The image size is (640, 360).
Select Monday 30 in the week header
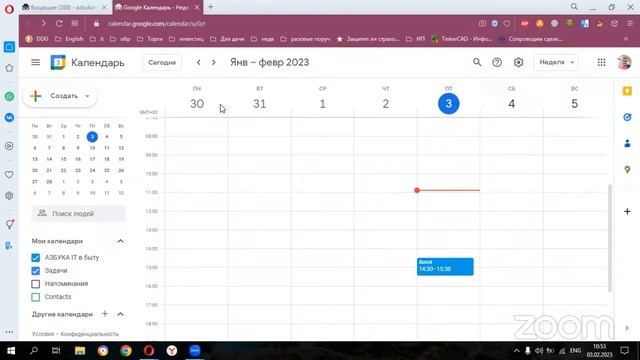coord(197,104)
